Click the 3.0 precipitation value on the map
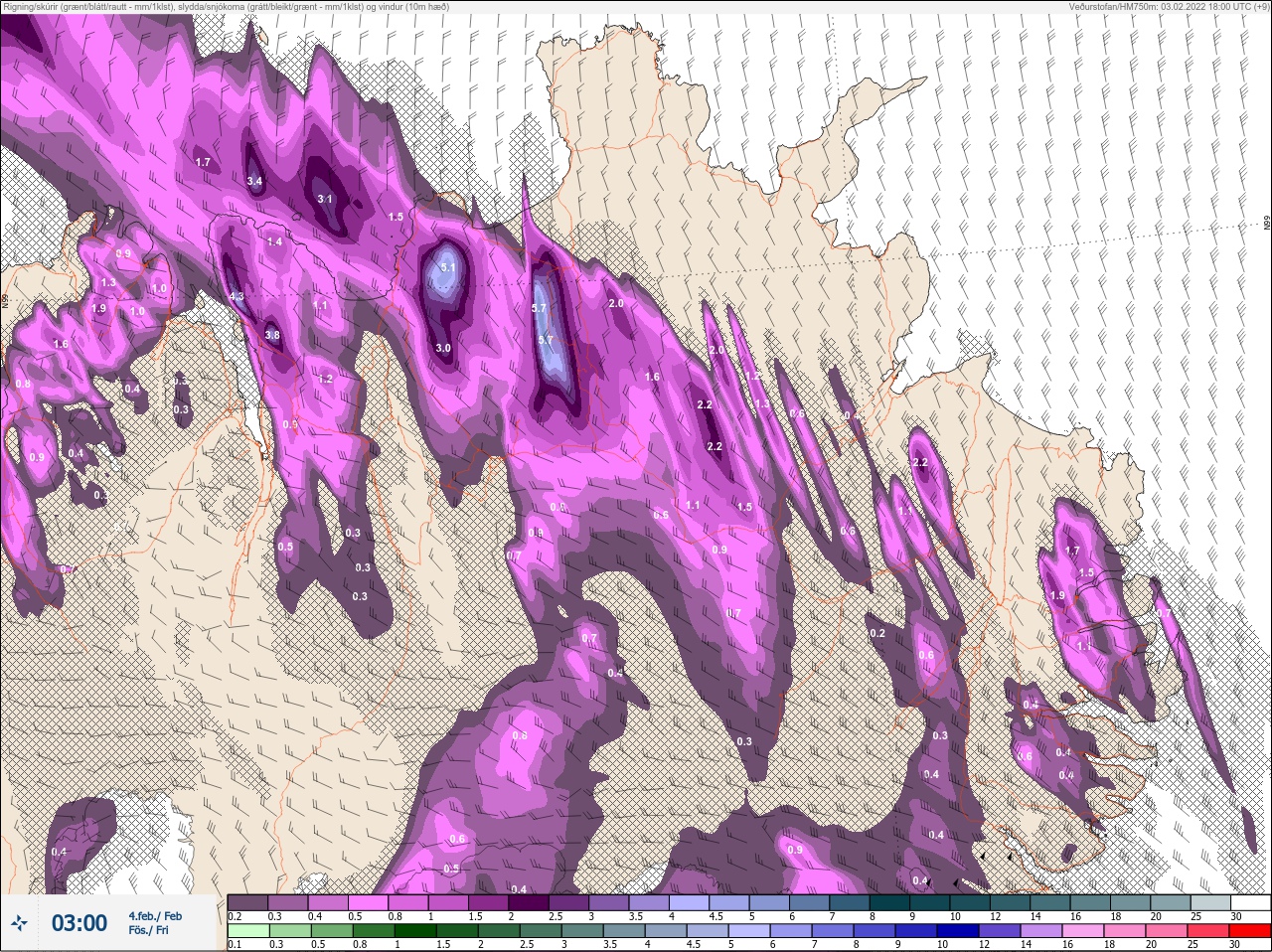This screenshot has width=1272, height=952. (x=443, y=348)
